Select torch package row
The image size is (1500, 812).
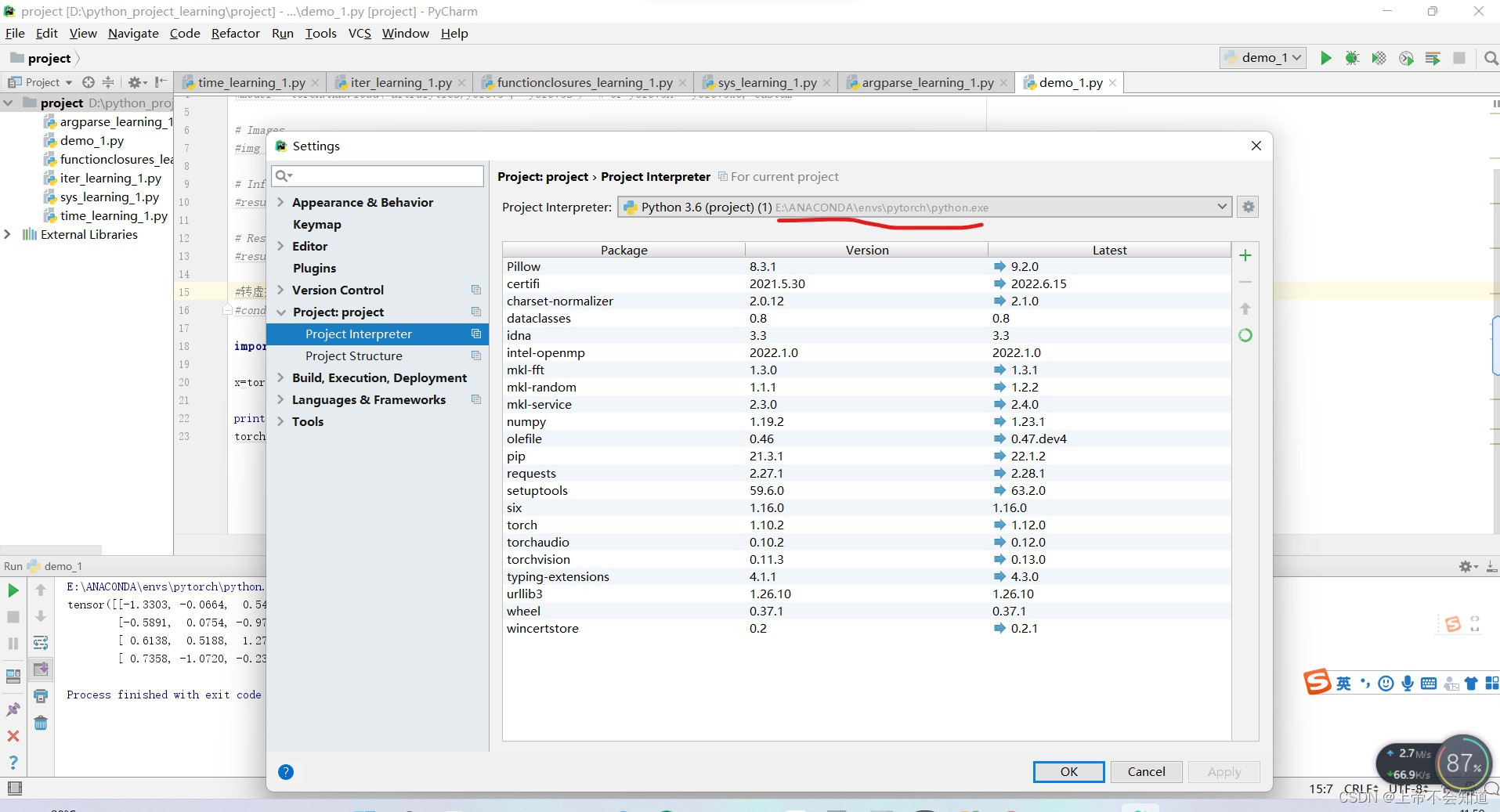[867, 525]
